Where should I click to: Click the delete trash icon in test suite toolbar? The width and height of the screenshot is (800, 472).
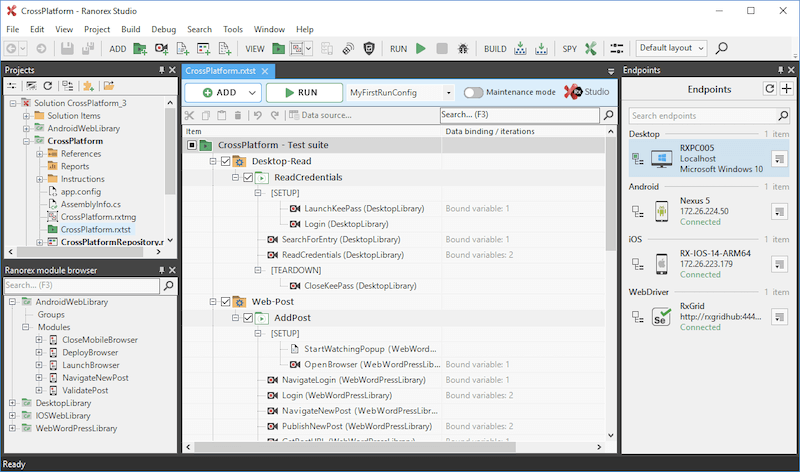[237, 115]
